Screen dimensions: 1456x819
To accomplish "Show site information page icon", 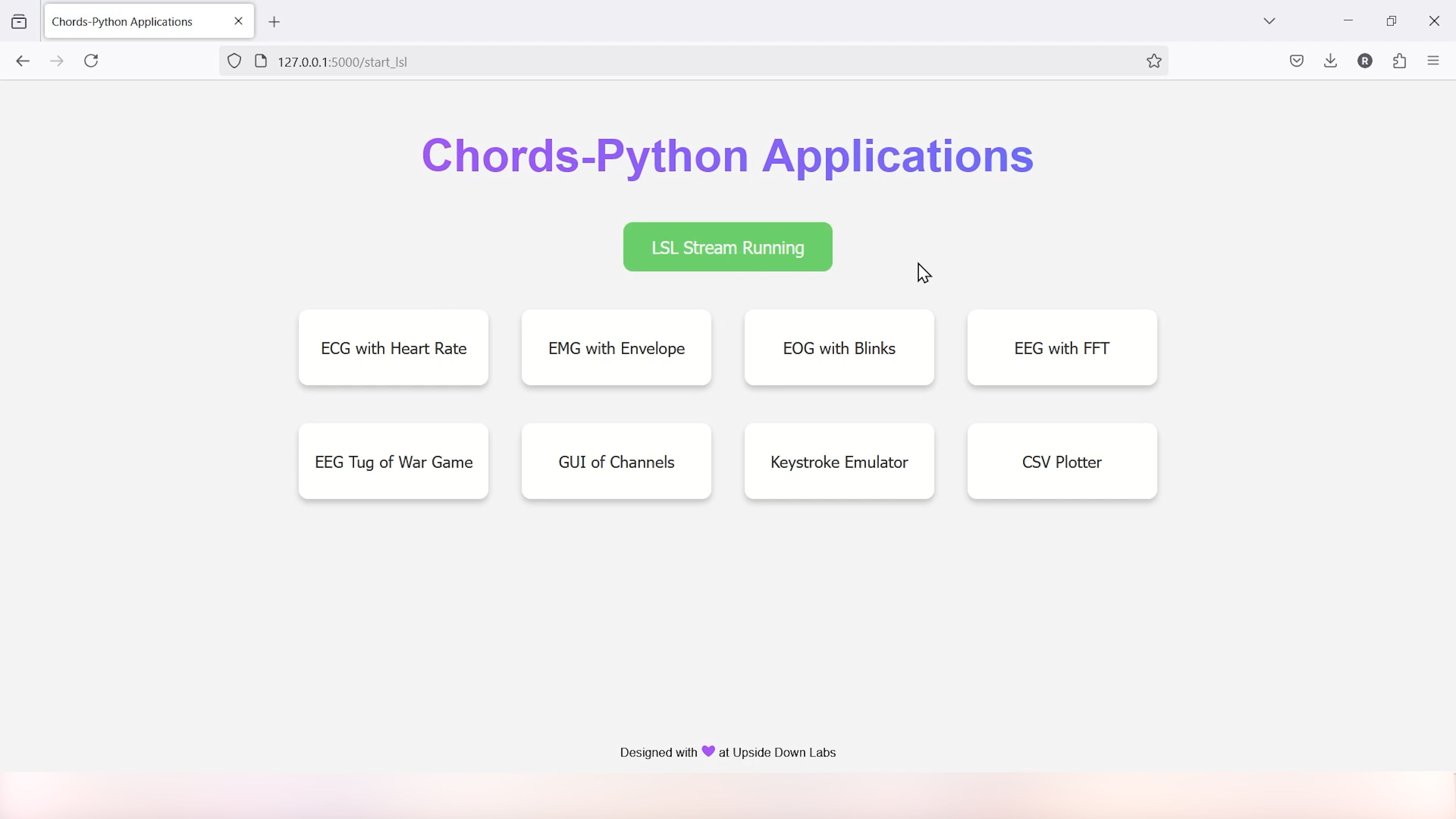I will (260, 61).
